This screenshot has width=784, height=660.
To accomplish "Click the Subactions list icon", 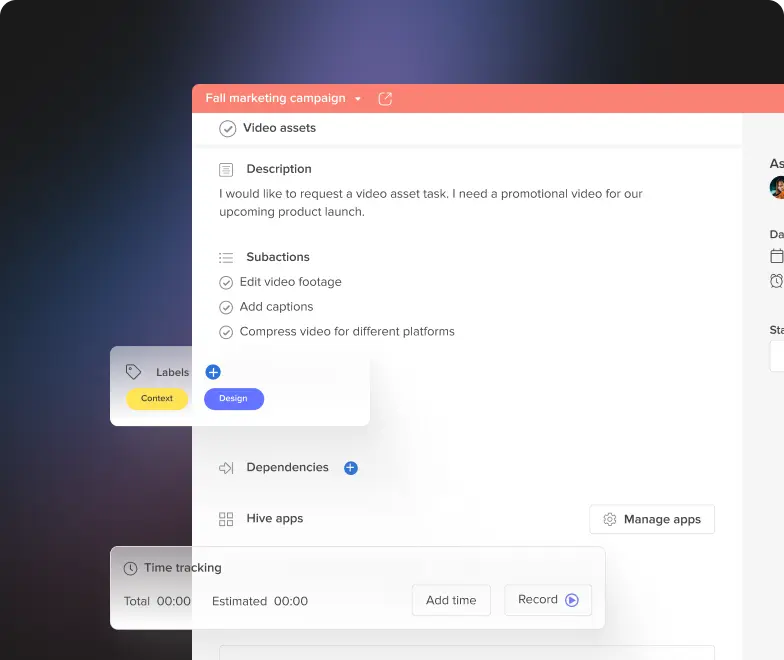I will pos(226,258).
